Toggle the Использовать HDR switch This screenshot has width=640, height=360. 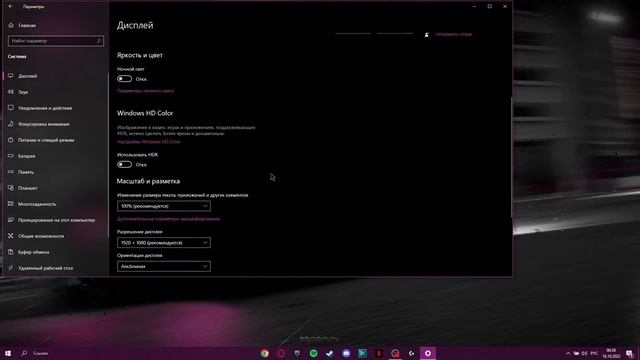(124, 164)
